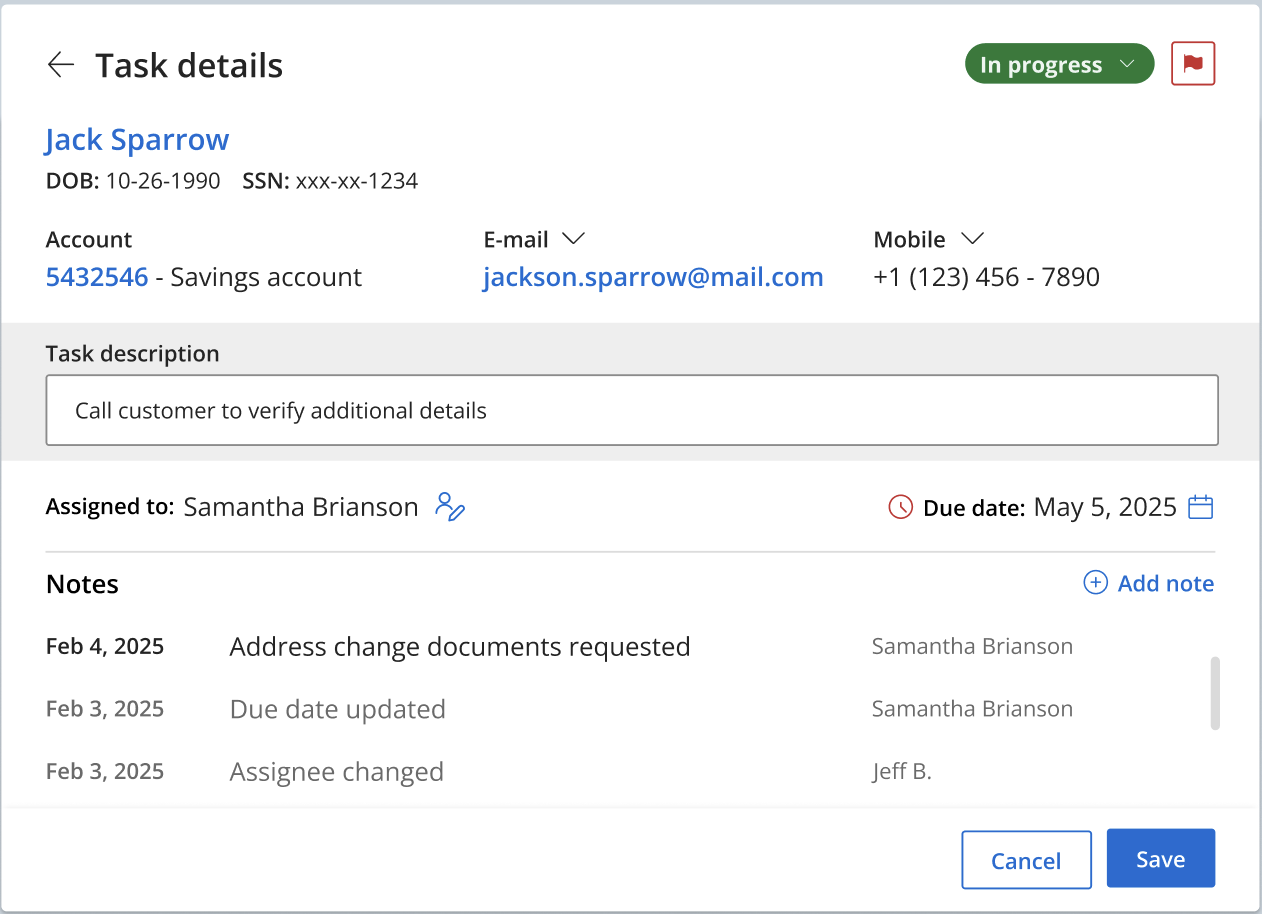Screen dimensions: 1262x914
Task: Click the Savings account text
Action: tap(266, 277)
